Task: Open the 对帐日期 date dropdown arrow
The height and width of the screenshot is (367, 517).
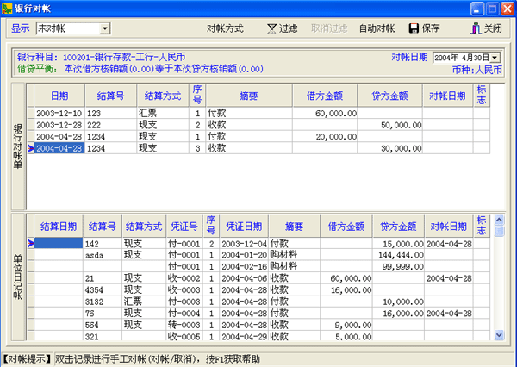Action: tap(495, 58)
